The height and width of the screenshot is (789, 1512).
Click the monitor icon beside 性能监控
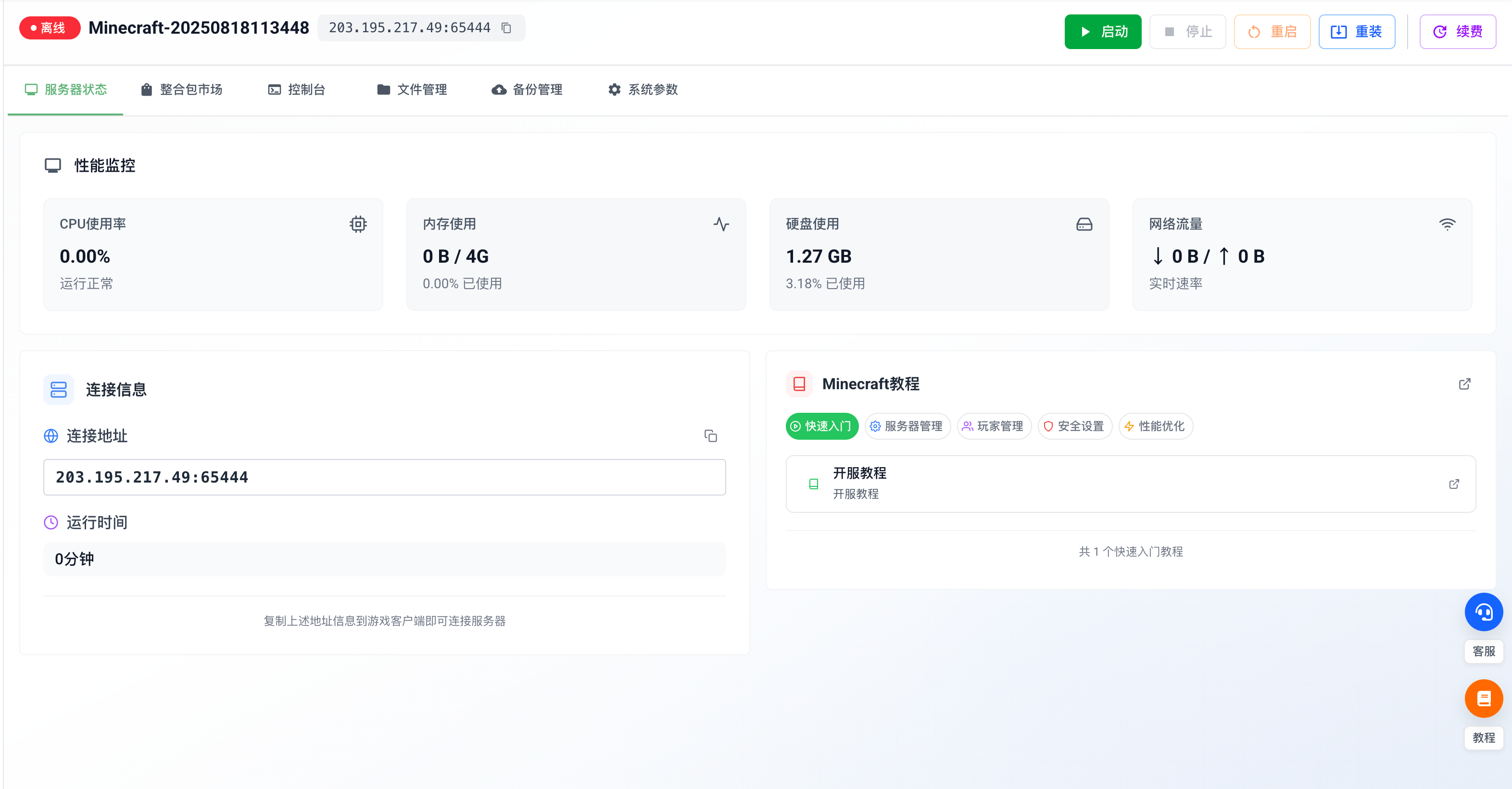coord(53,165)
